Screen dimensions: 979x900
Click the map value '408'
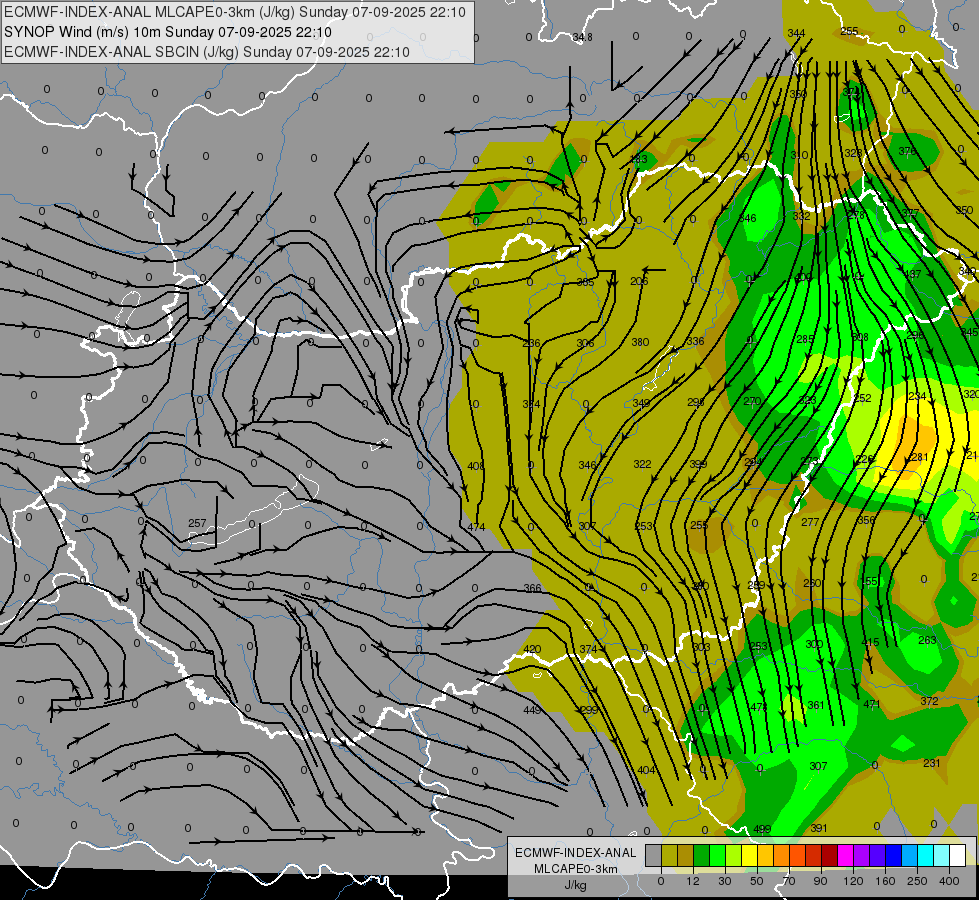[x=476, y=466]
